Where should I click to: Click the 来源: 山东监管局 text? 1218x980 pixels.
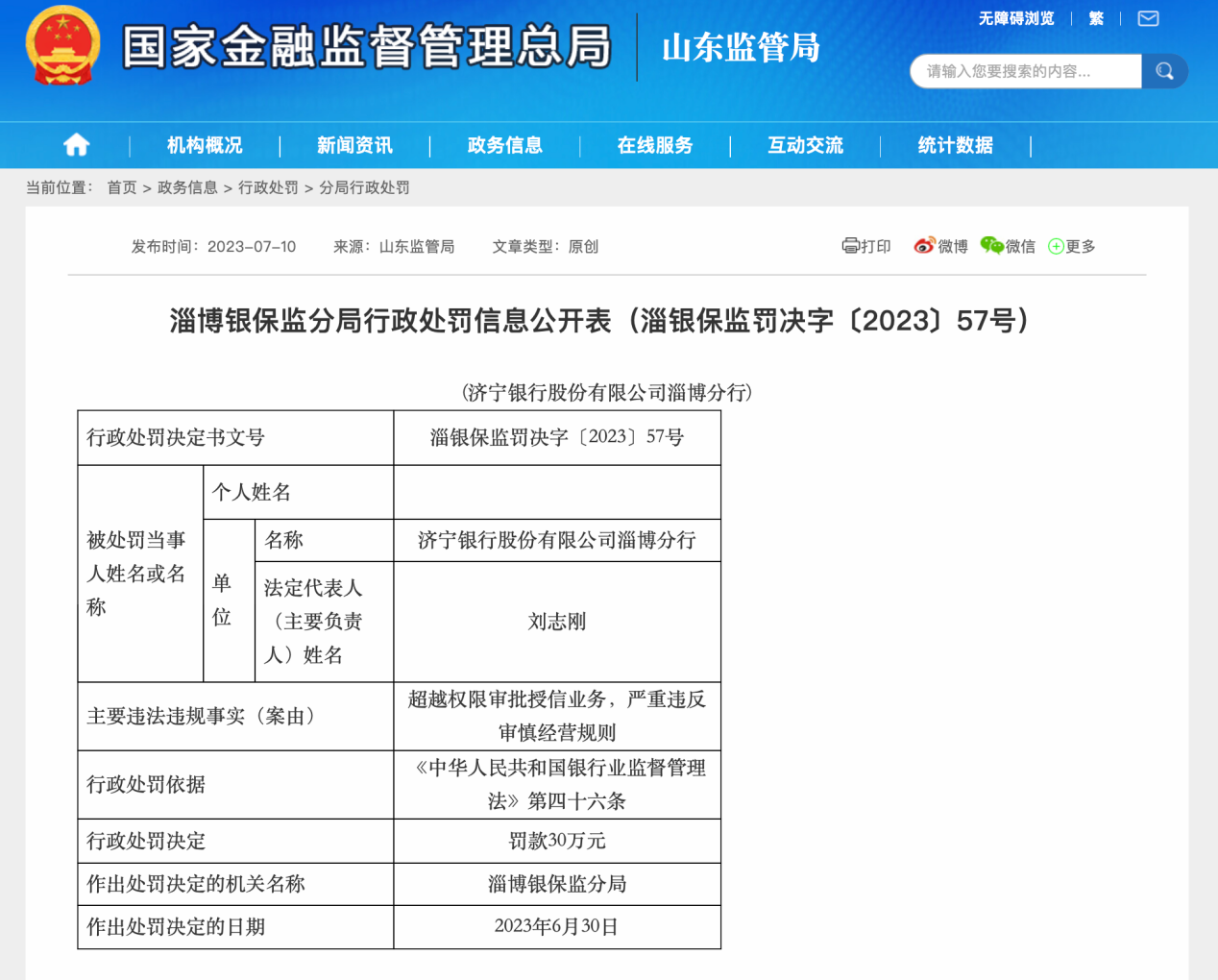tap(394, 247)
